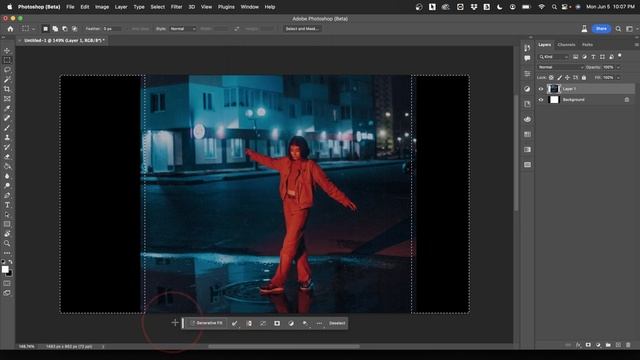The image size is (640, 360).
Task: Click the Share button
Action: (x=601, y=29)
